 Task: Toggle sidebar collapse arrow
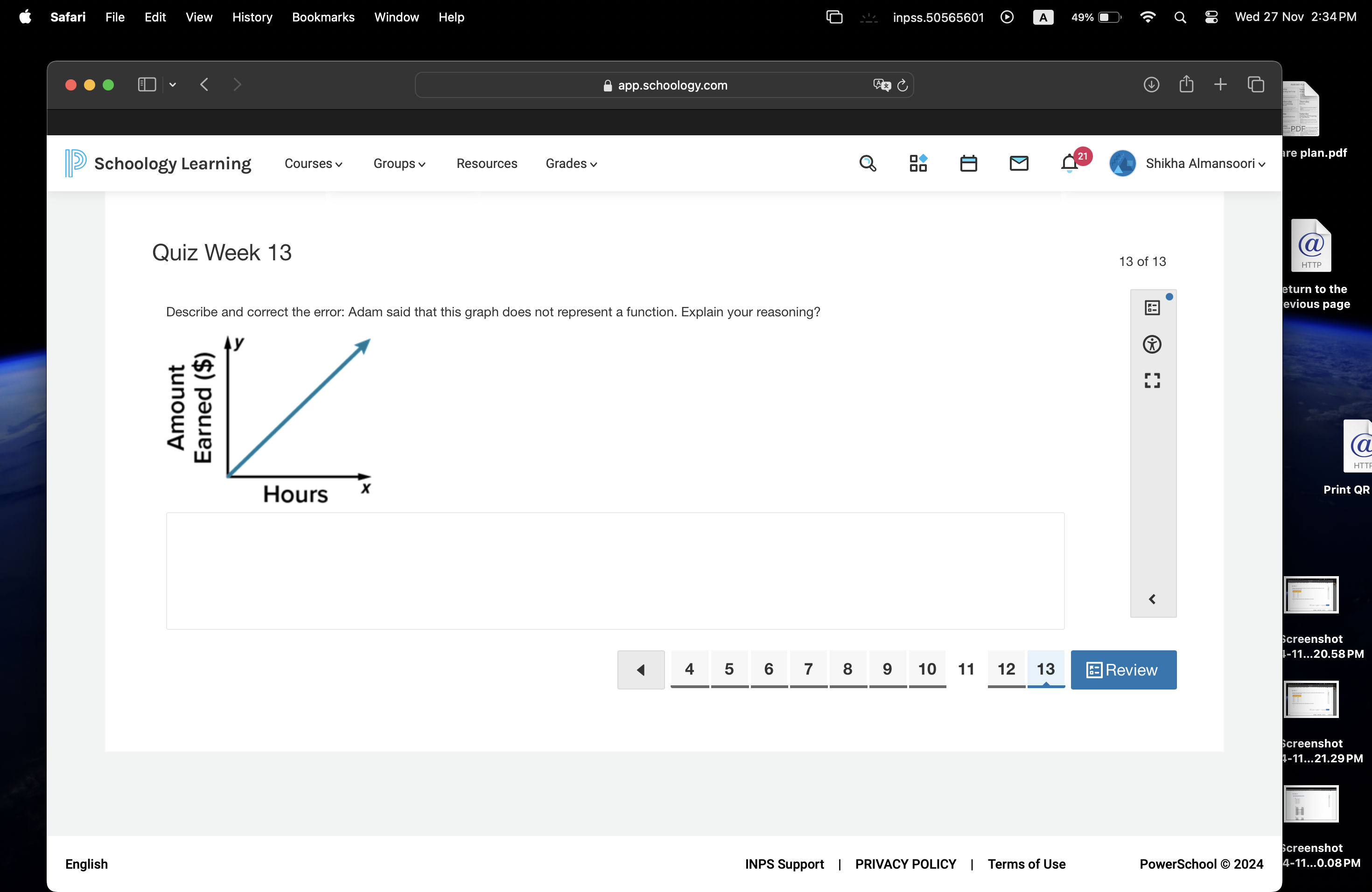tap(1152, 598)
